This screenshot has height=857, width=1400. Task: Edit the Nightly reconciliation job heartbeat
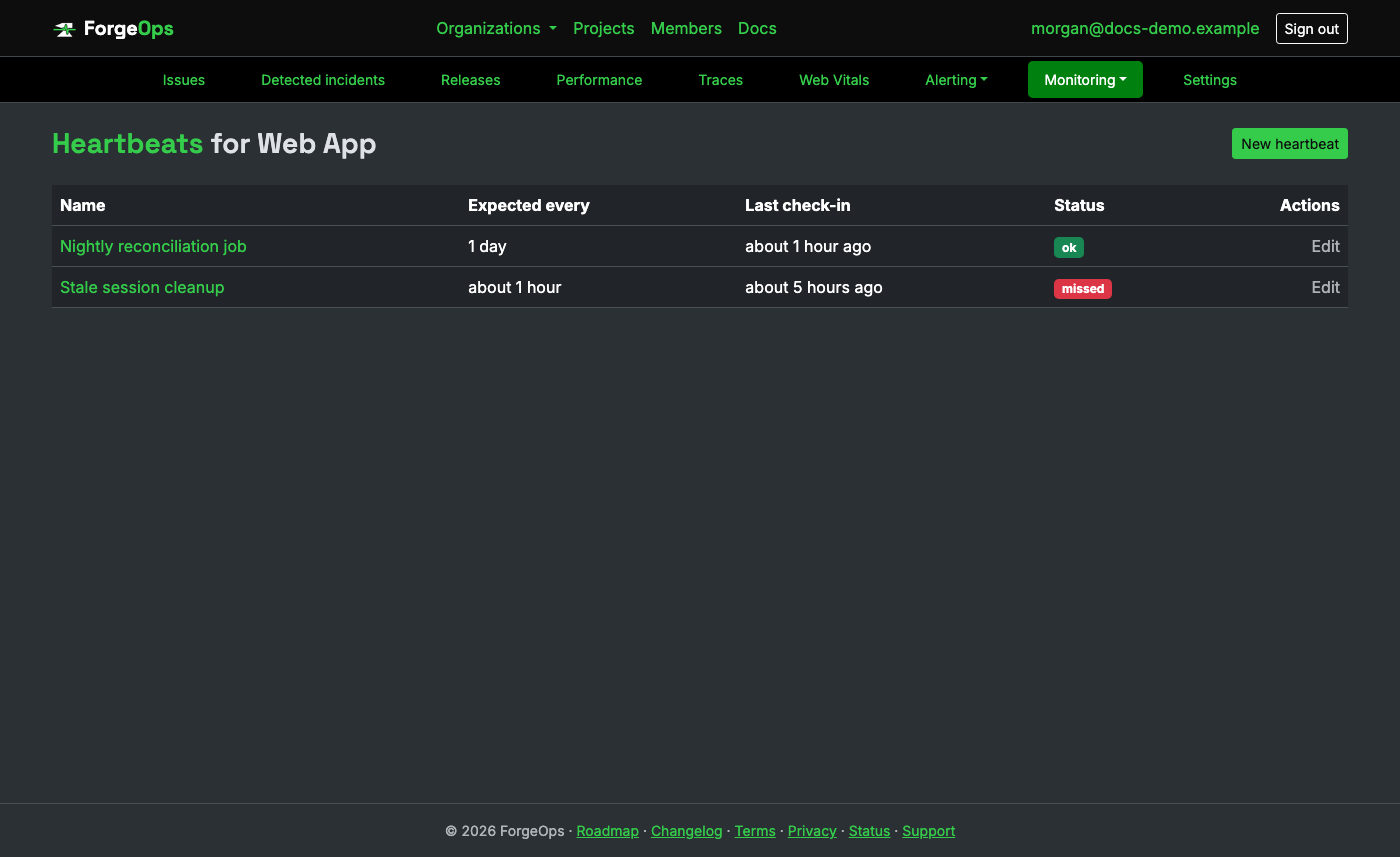1326,246
